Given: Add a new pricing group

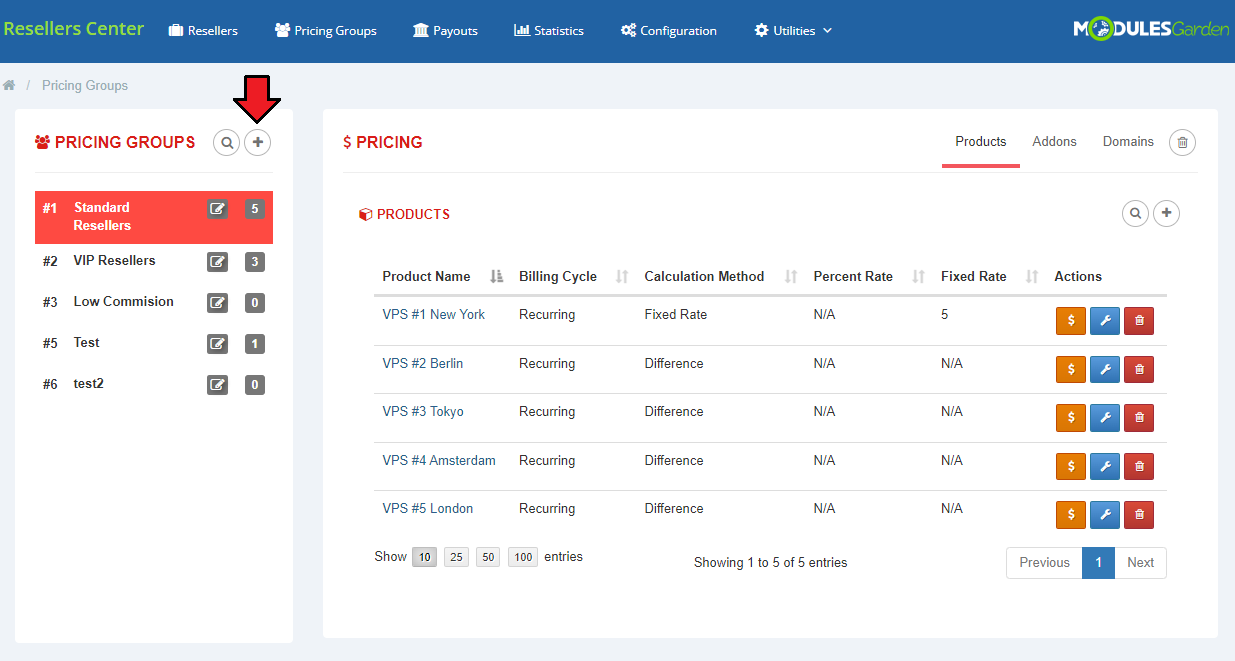Looking at the screenshot, I should 258,143.
